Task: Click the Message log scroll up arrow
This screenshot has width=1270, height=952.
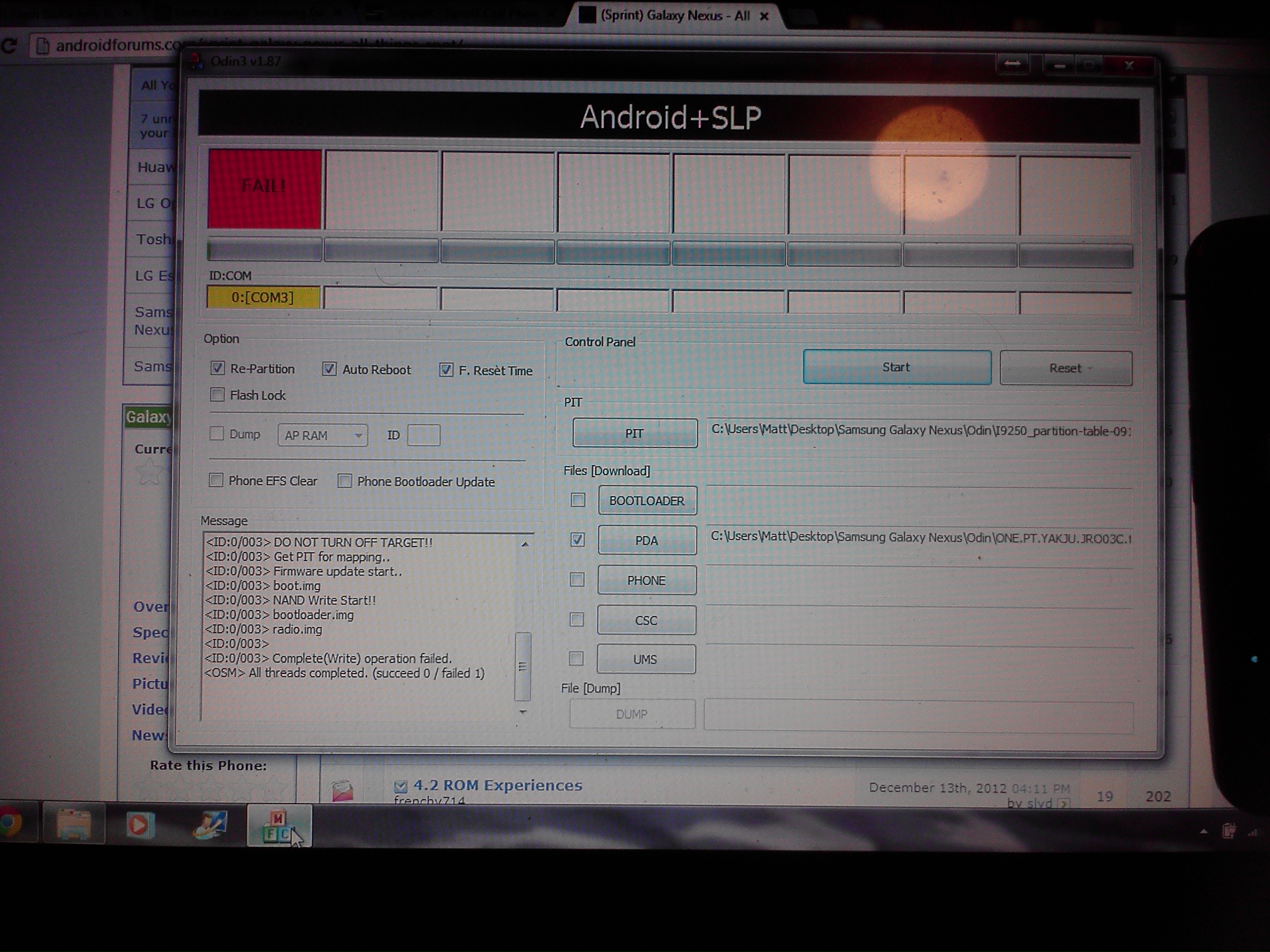Action: [524, 544]
